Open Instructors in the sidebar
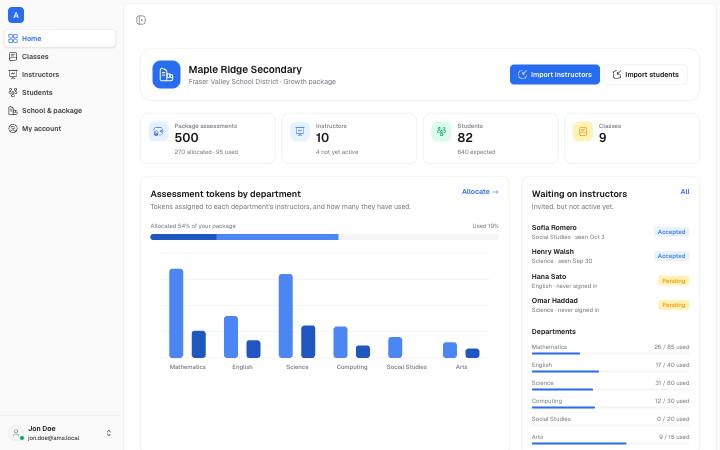Image resolution: width=720 pixels, height=450 pixels. tap(60, 74)
